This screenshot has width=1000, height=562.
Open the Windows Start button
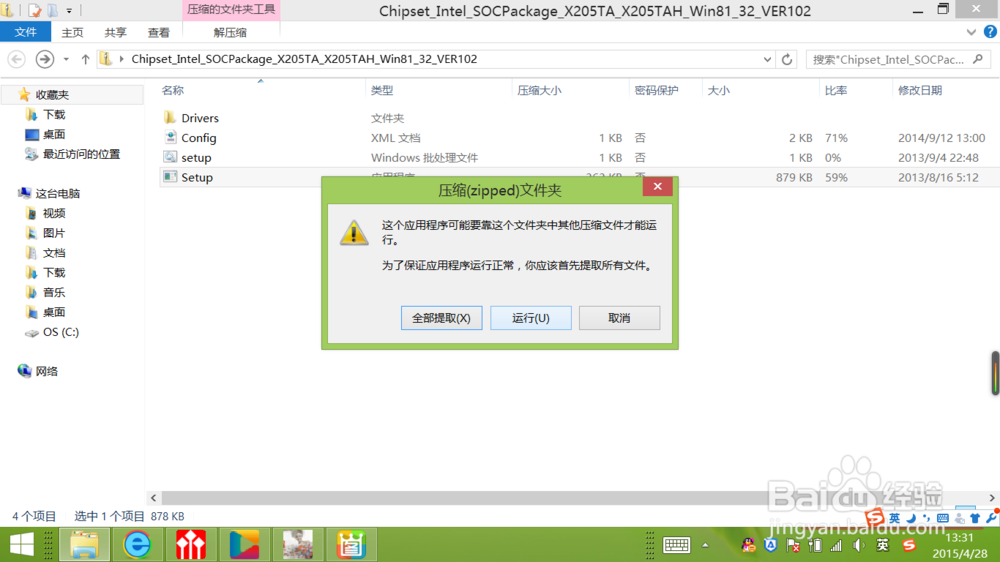22,545
